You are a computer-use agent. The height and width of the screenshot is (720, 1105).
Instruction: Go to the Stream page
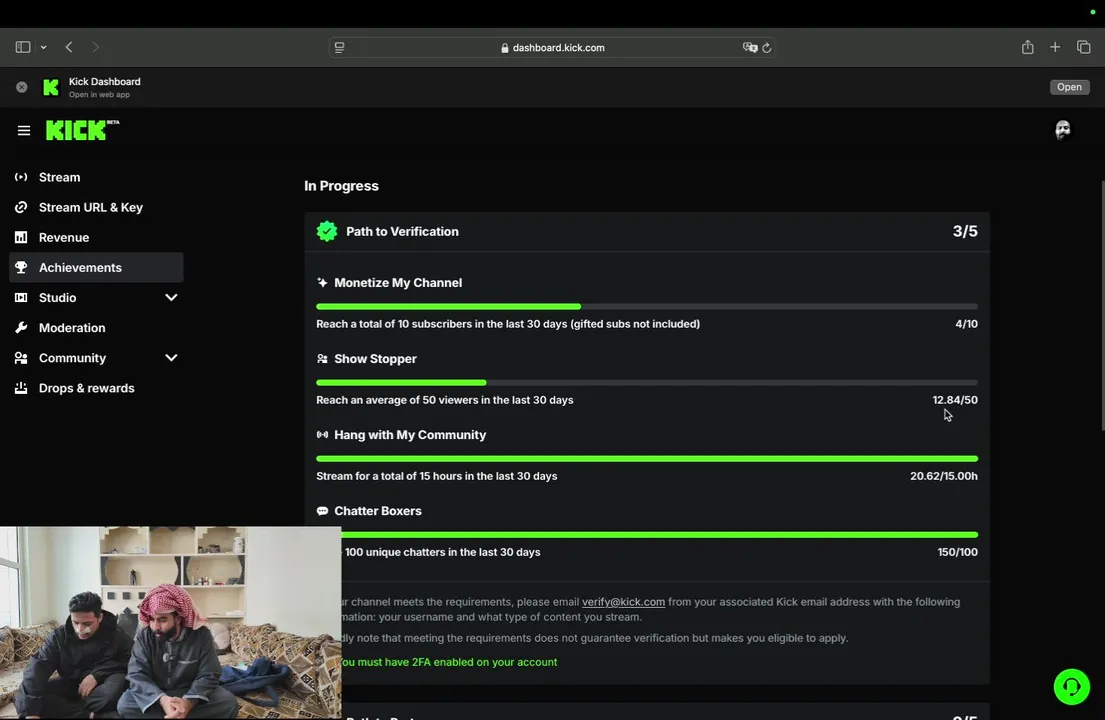59,177
